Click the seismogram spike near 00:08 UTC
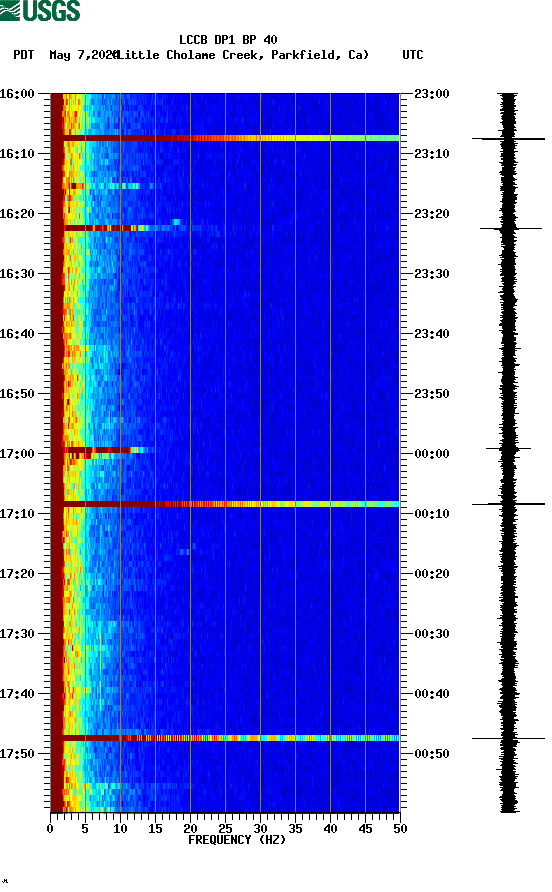Image resolution: width=552 pixels, height=892 pixels. click(508, 504)
